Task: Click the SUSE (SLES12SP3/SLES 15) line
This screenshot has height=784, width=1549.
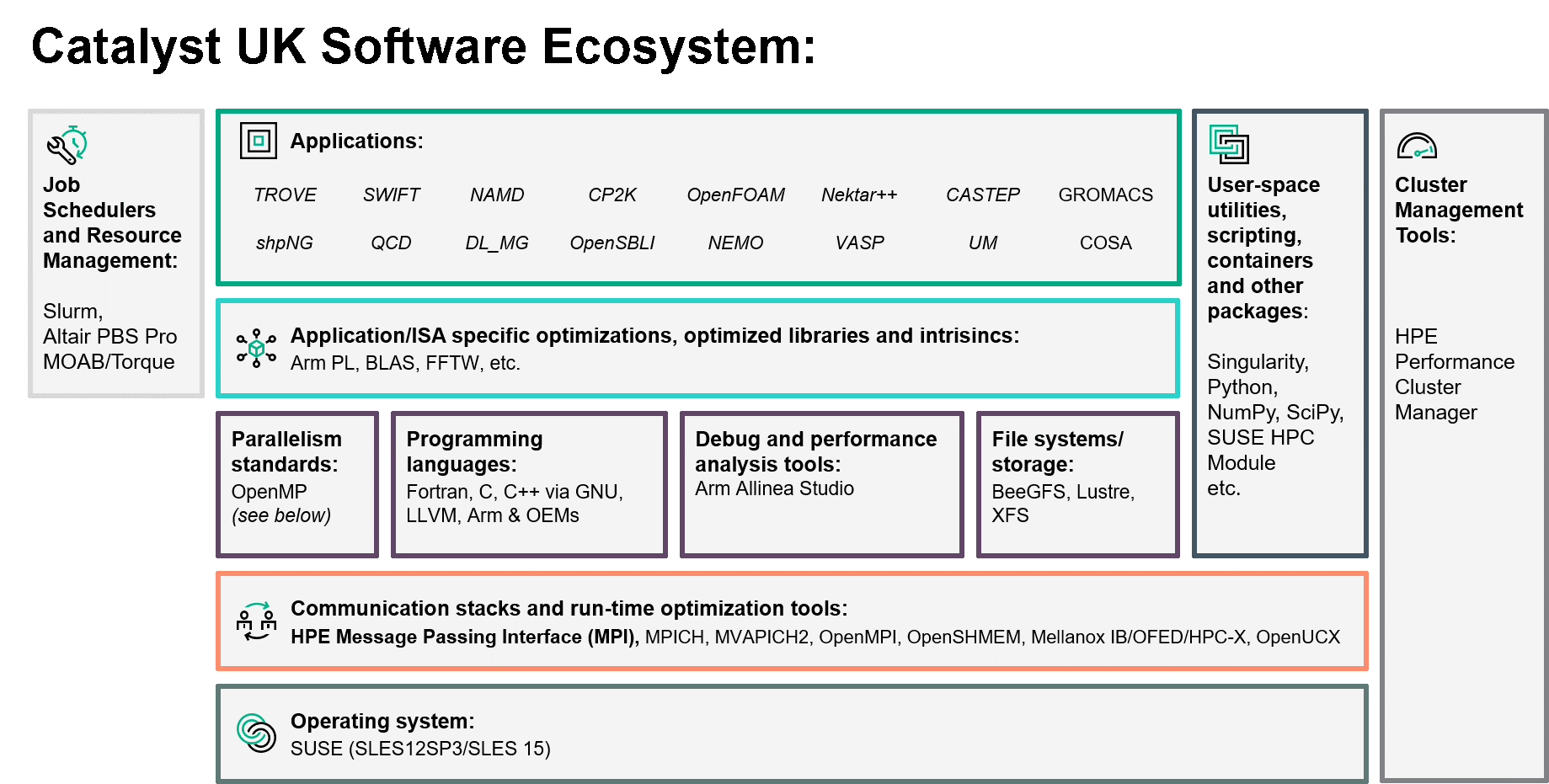Action: pyautogui.click(x=420, y=749)
